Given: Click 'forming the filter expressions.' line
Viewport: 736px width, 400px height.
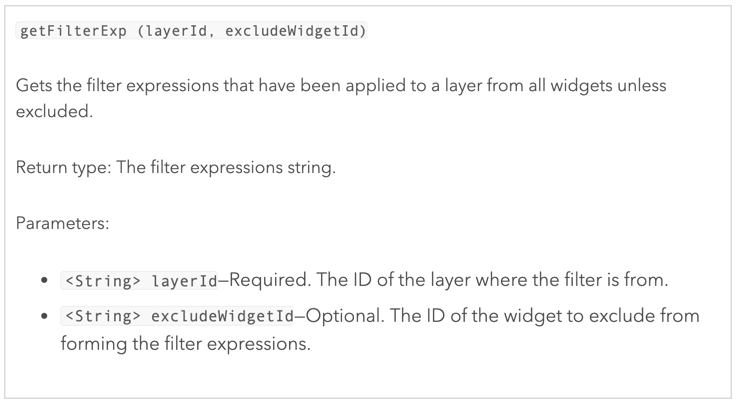Looking at the screenshot, I should 185,344.
